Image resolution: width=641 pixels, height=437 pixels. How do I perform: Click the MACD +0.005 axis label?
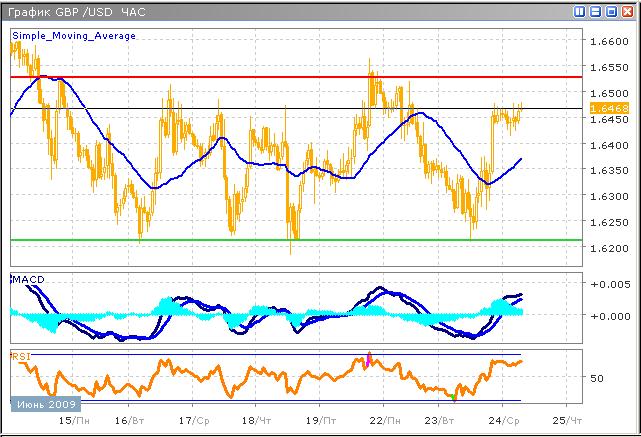(609, 285)
